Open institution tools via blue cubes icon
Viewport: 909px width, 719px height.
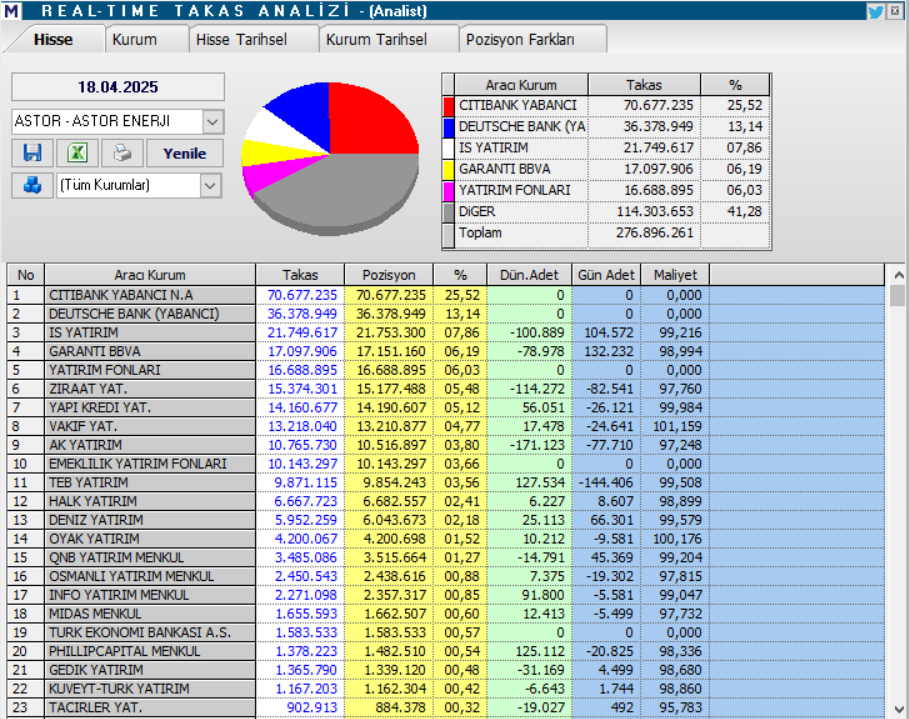[x=32, y=184]
